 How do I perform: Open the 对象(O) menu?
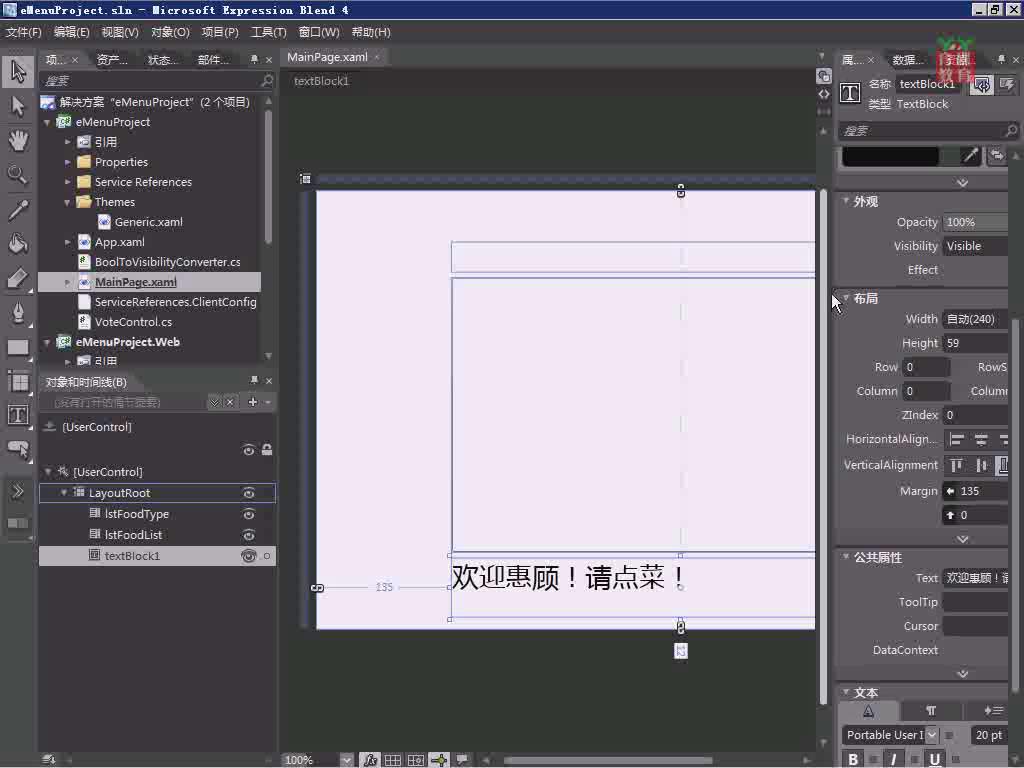coord(170,32)
